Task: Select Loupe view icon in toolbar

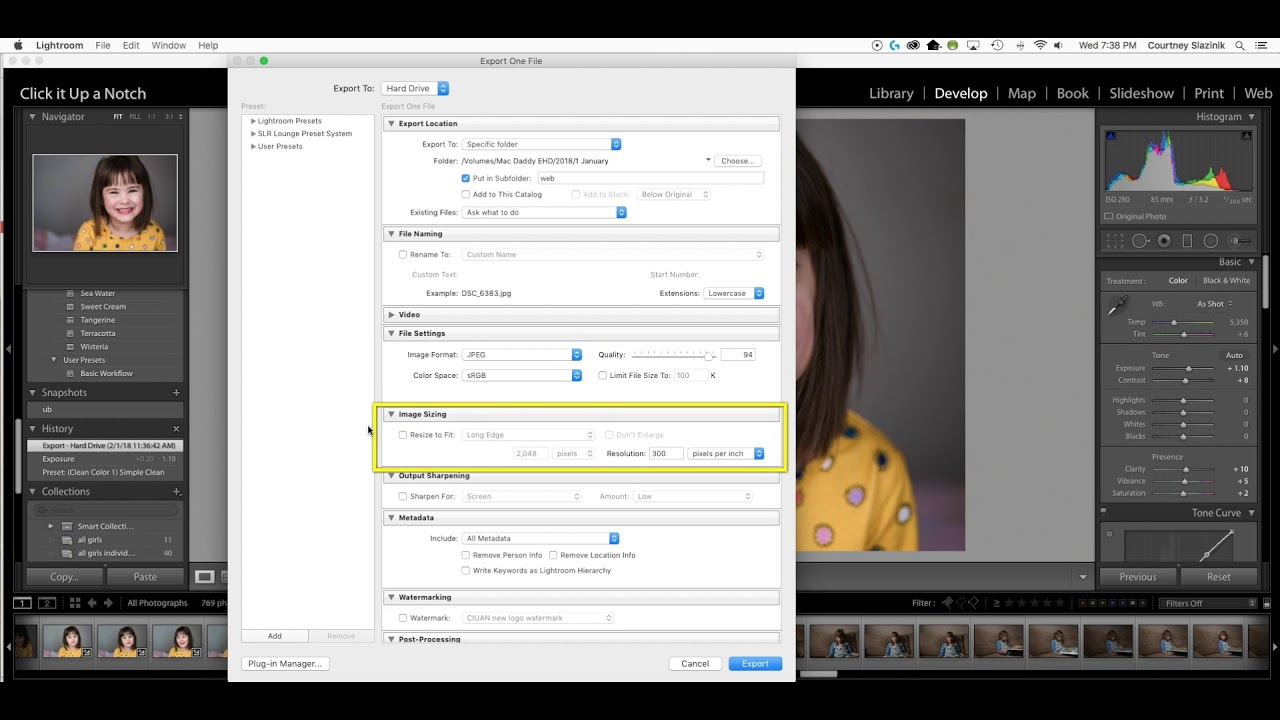Action: [x=204, y=577]
